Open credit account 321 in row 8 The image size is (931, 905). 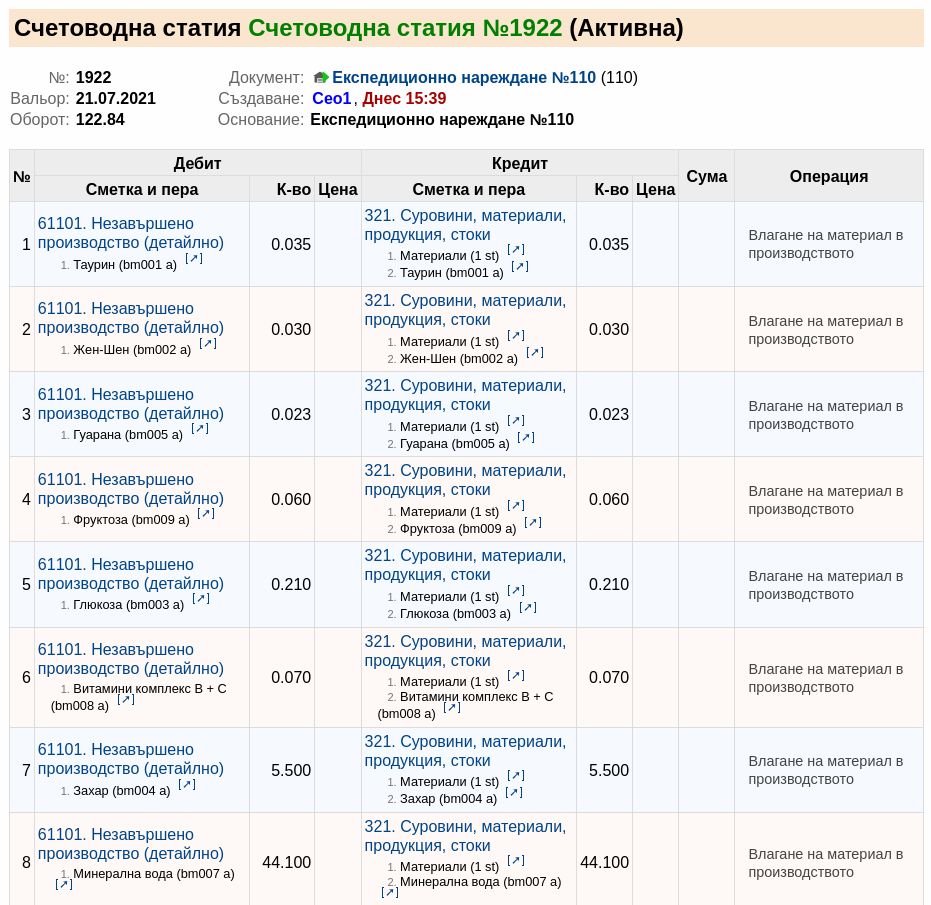(465, 836)
